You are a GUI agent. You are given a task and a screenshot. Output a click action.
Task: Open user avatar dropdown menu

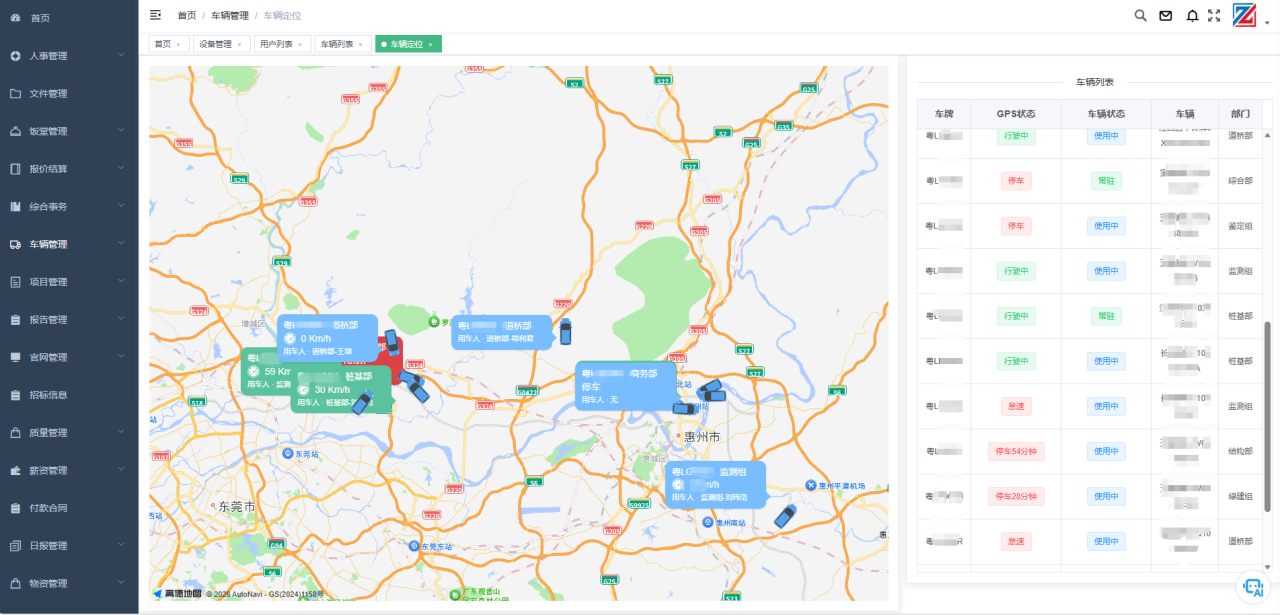point(1246,15)
